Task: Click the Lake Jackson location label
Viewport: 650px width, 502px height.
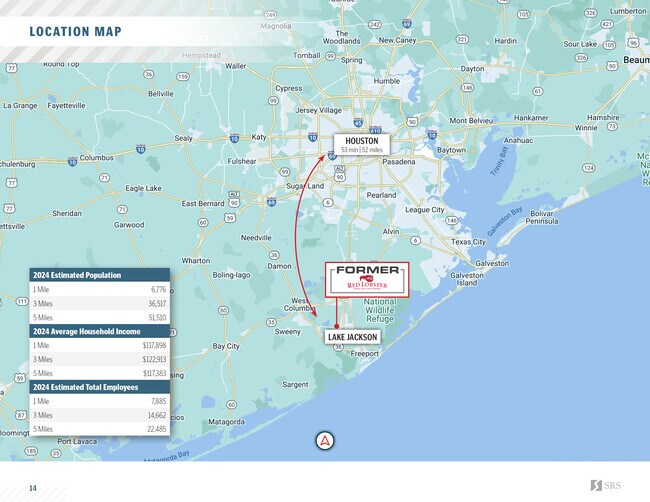Action: 352,338
